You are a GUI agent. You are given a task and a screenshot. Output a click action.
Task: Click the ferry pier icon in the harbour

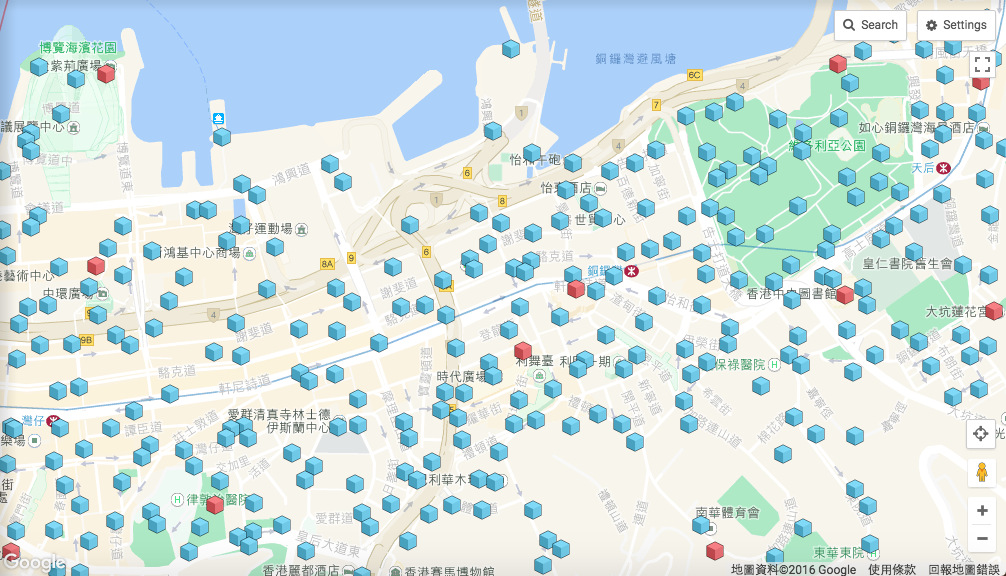click(x=218, y=119)
